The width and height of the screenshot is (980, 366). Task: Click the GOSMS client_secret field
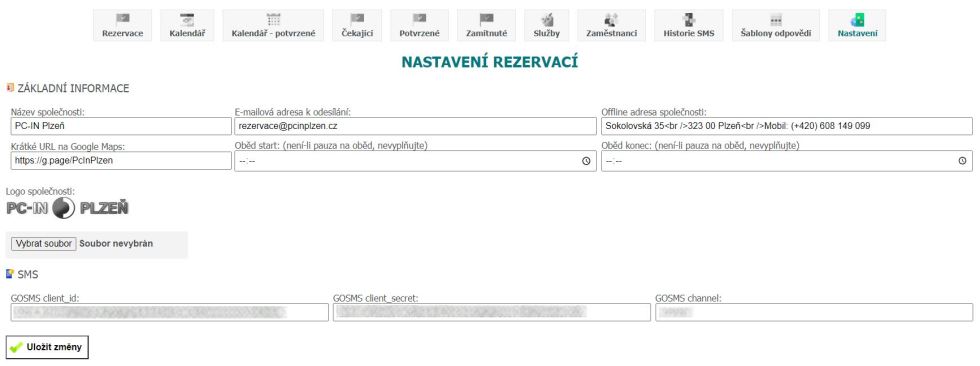pyautogui.click(x=492, y=312)
